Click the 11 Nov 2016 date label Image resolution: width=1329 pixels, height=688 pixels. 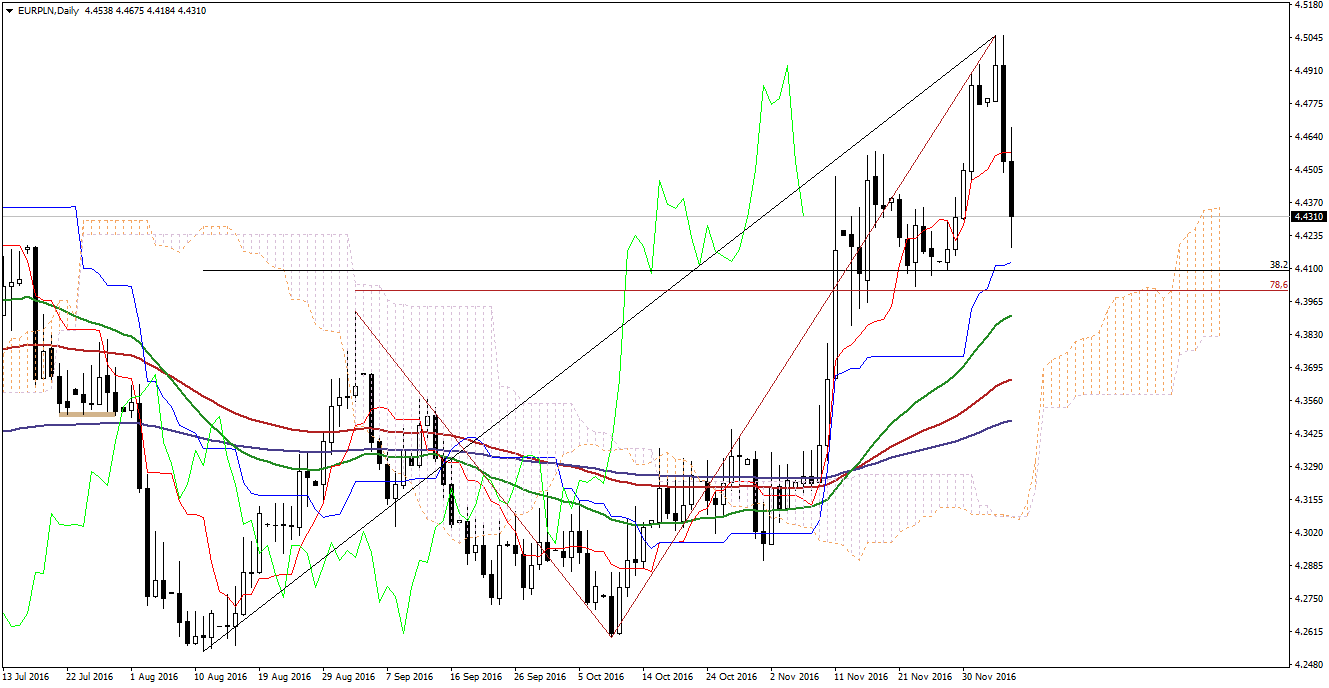click(859, 677)
